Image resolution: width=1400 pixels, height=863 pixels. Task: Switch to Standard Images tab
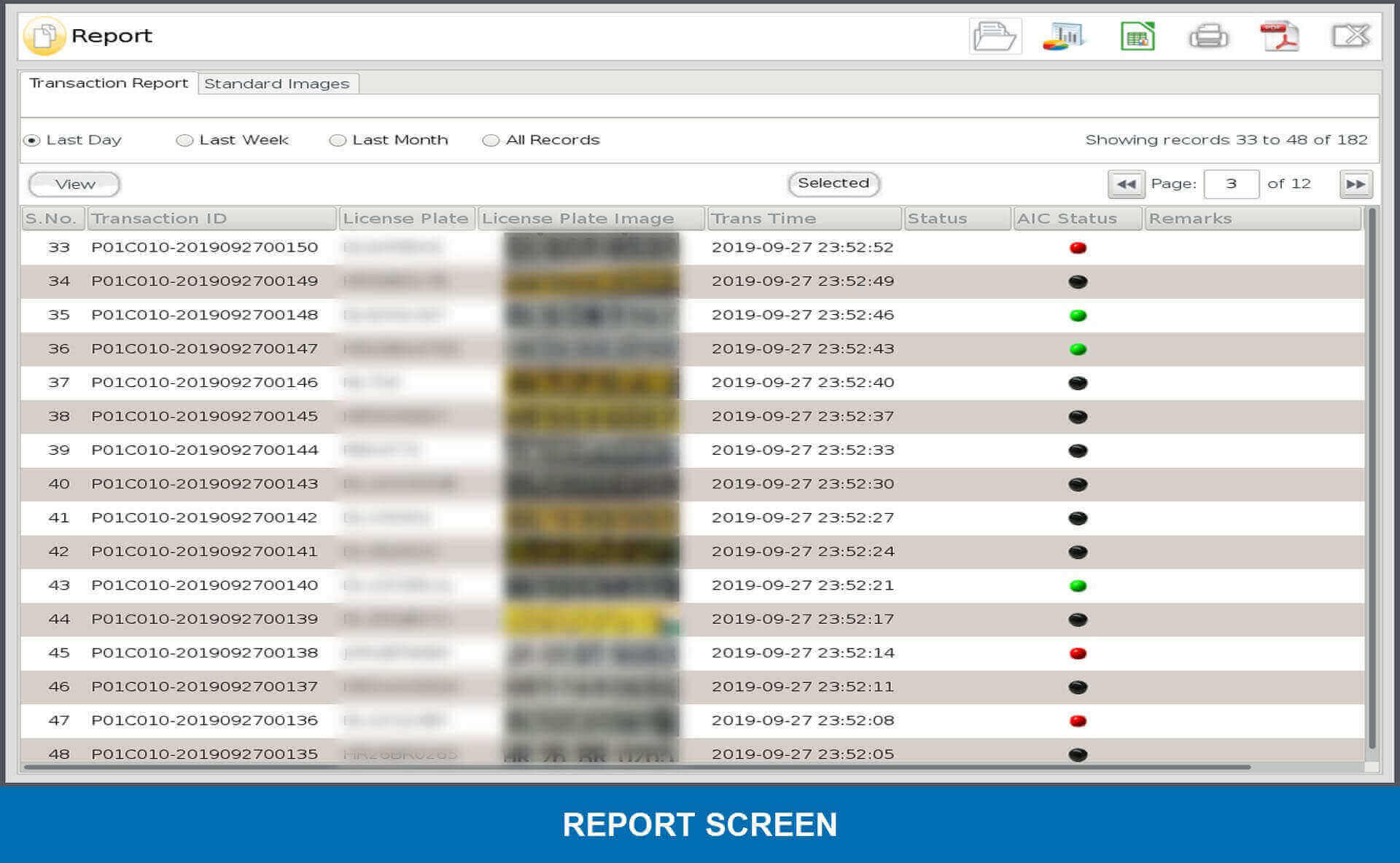[277, 84]
